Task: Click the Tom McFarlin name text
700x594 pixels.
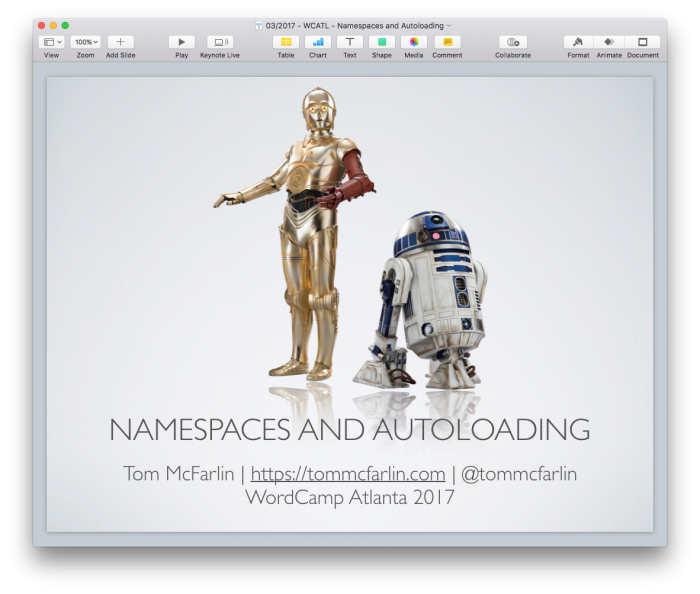Action: point(179,474)
